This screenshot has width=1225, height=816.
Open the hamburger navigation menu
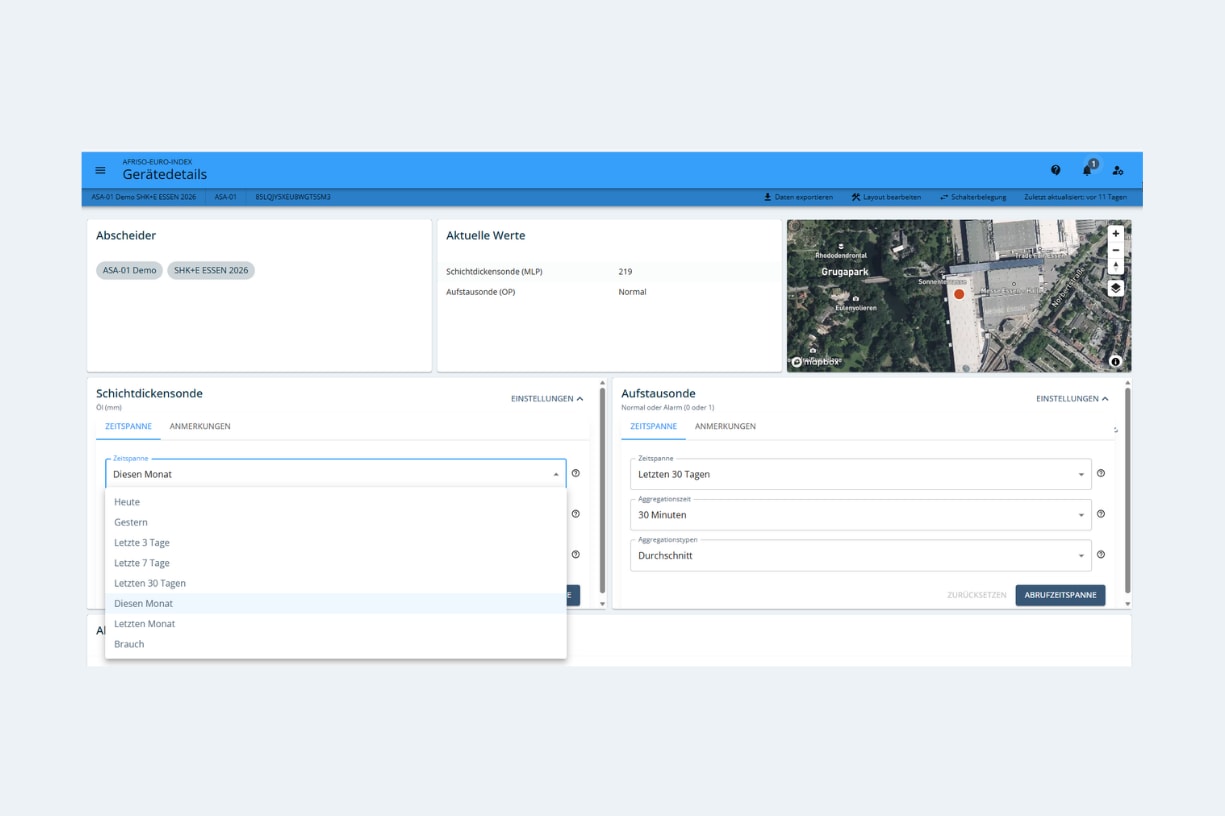tap(100, 170)
